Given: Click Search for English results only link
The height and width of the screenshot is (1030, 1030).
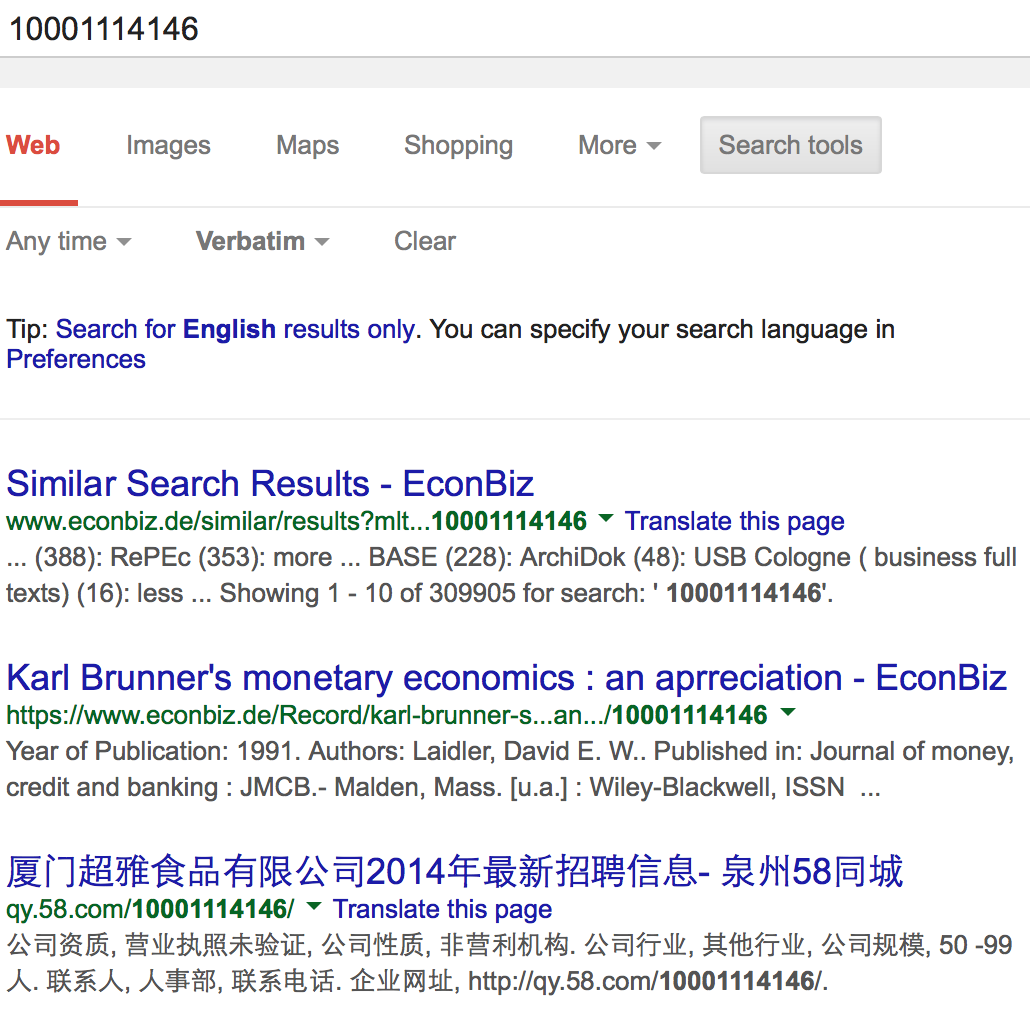Looking at the screenshot, I should point(235,330).
